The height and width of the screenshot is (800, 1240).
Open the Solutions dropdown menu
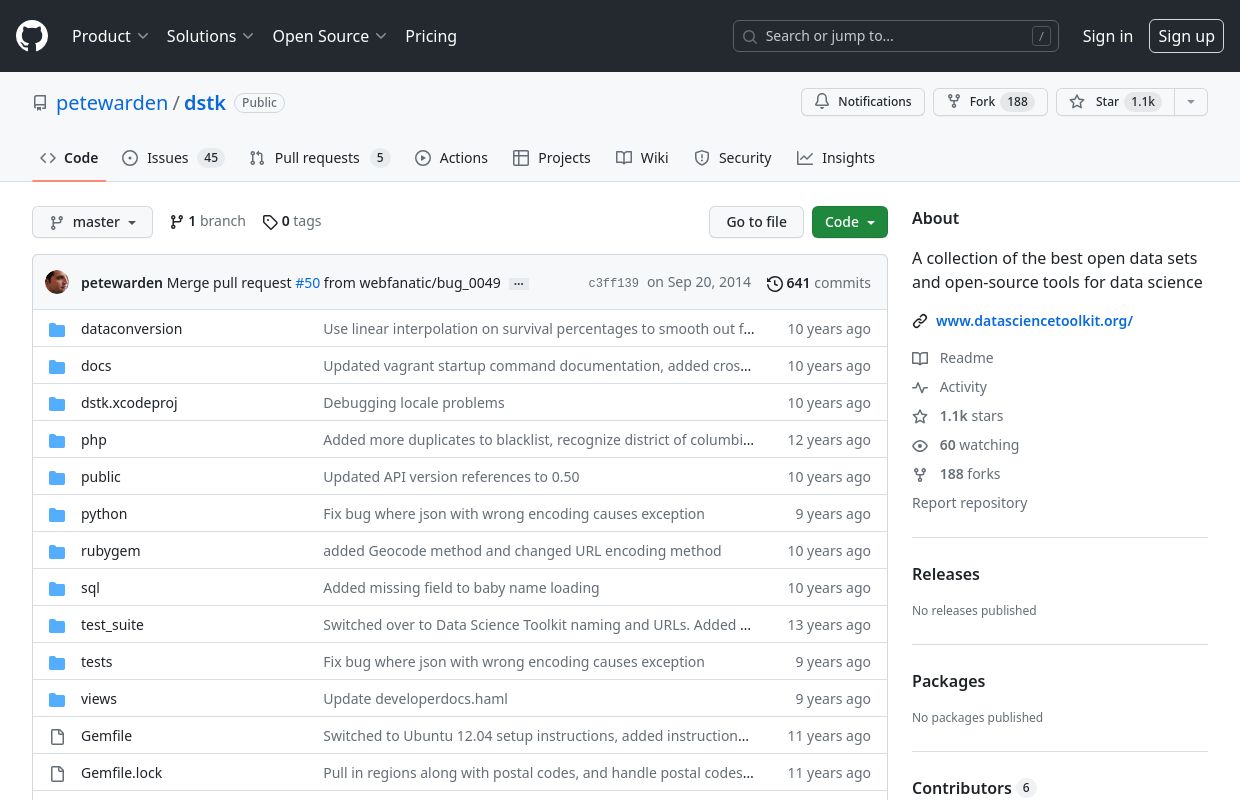210,36
